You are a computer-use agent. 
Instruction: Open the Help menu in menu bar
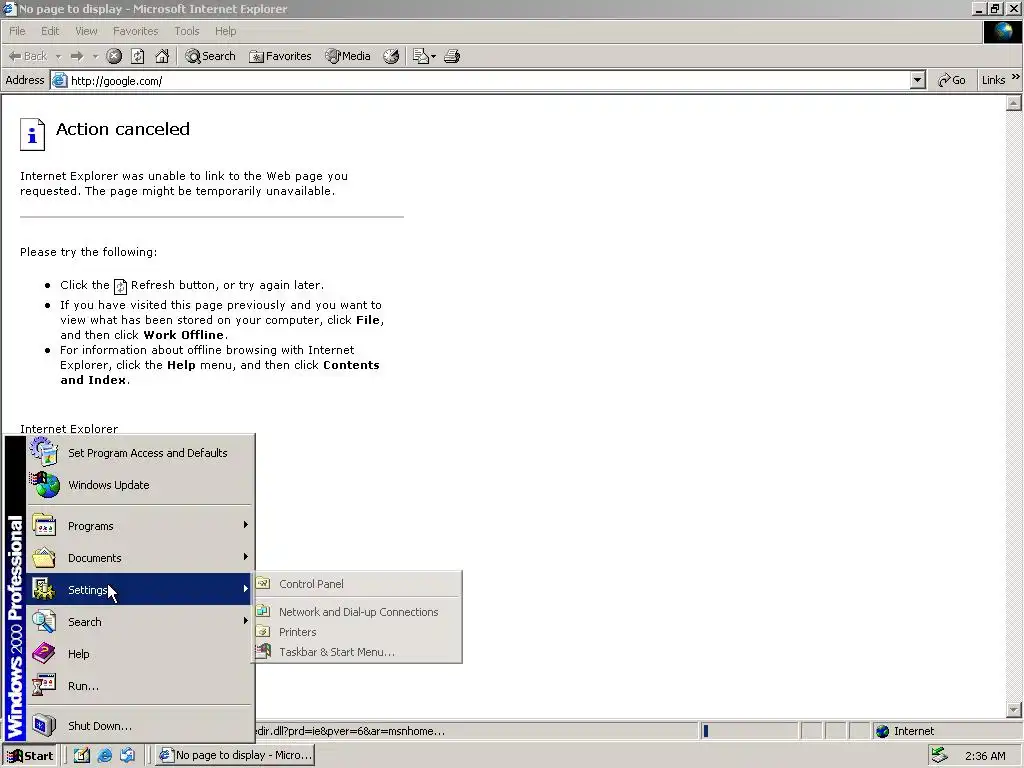[225, 31]
